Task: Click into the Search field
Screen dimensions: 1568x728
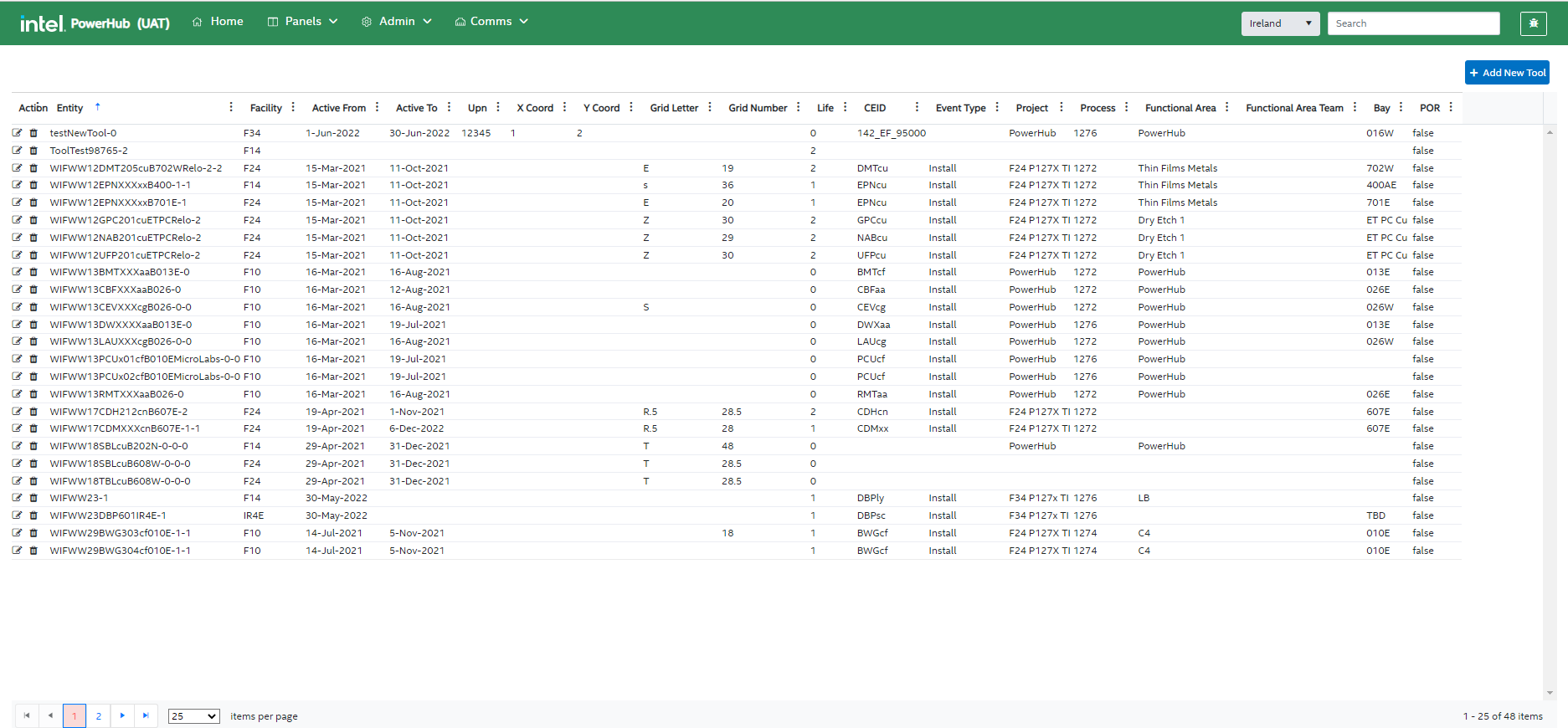Action: pos(1413,23)
